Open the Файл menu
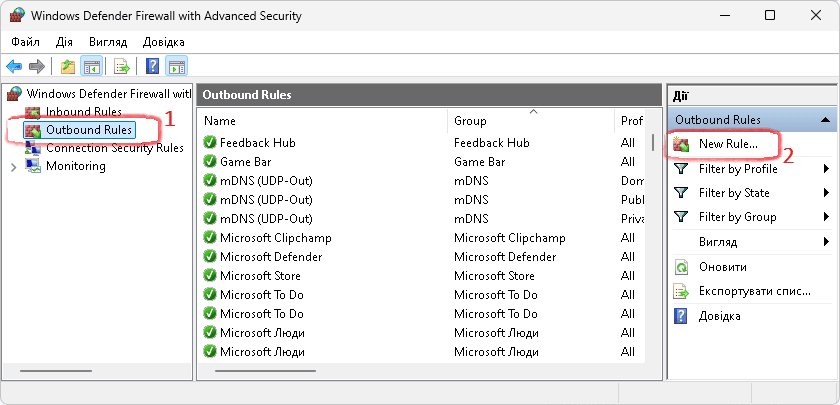This screenshot has height=405, width=840. [25, 42]
